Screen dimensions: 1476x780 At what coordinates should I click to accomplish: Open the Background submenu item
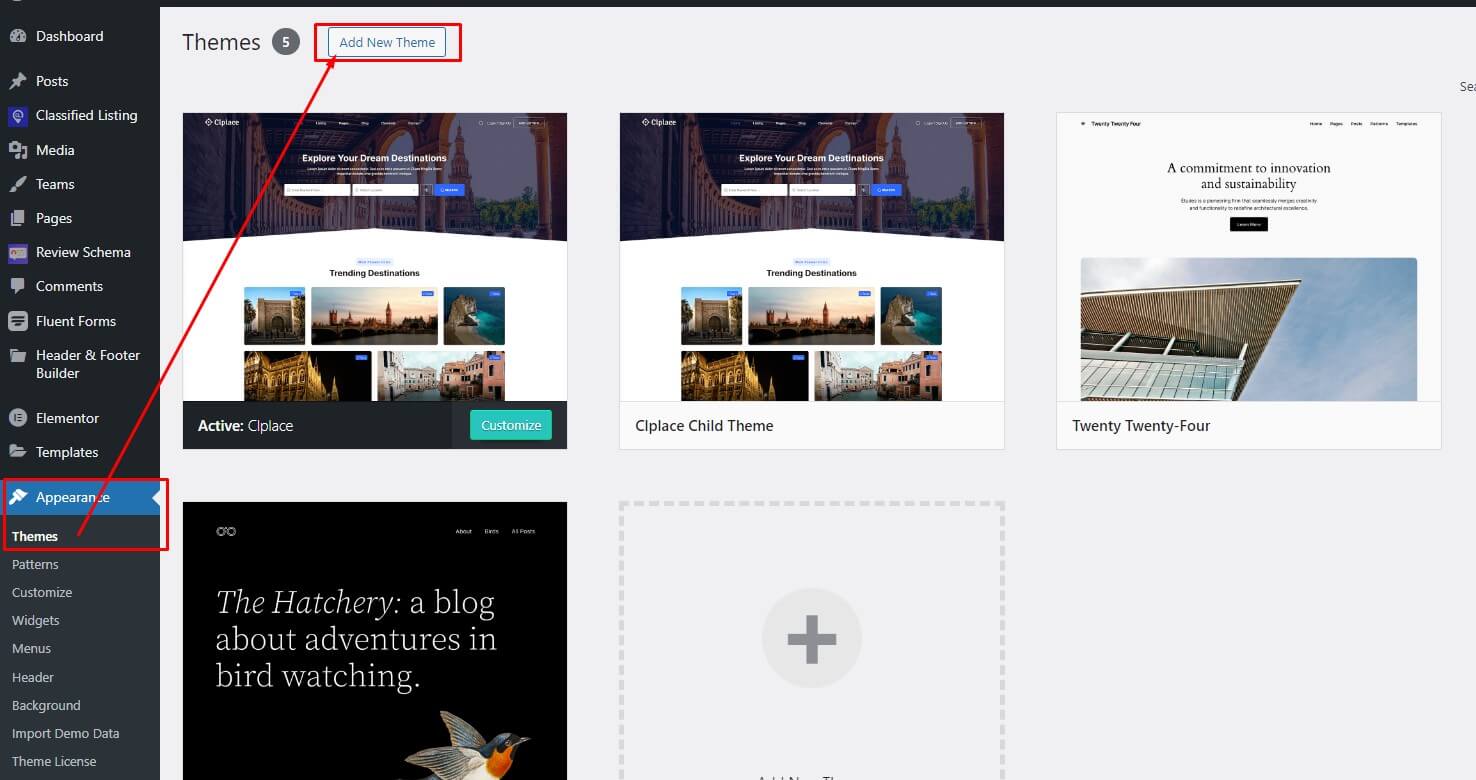point(46,705)
